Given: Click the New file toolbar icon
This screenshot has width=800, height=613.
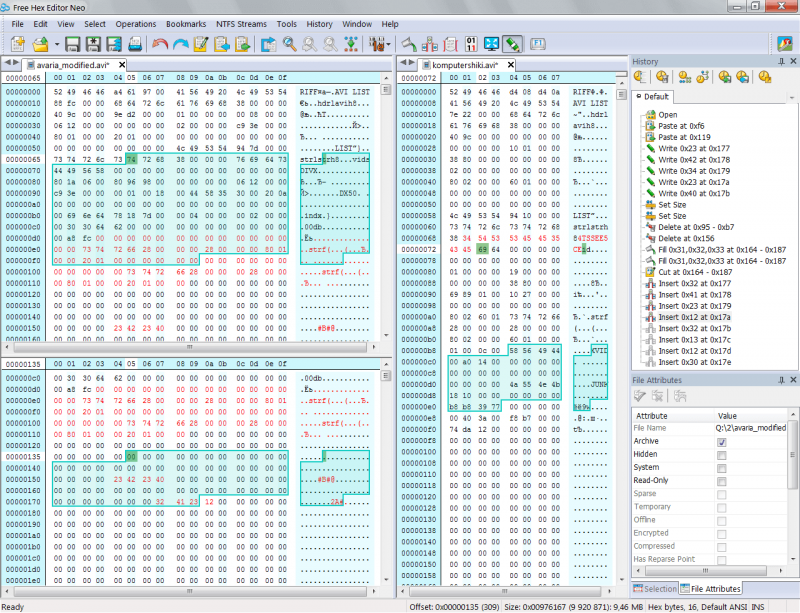Looking at the screenshot, I should (18, 44).
